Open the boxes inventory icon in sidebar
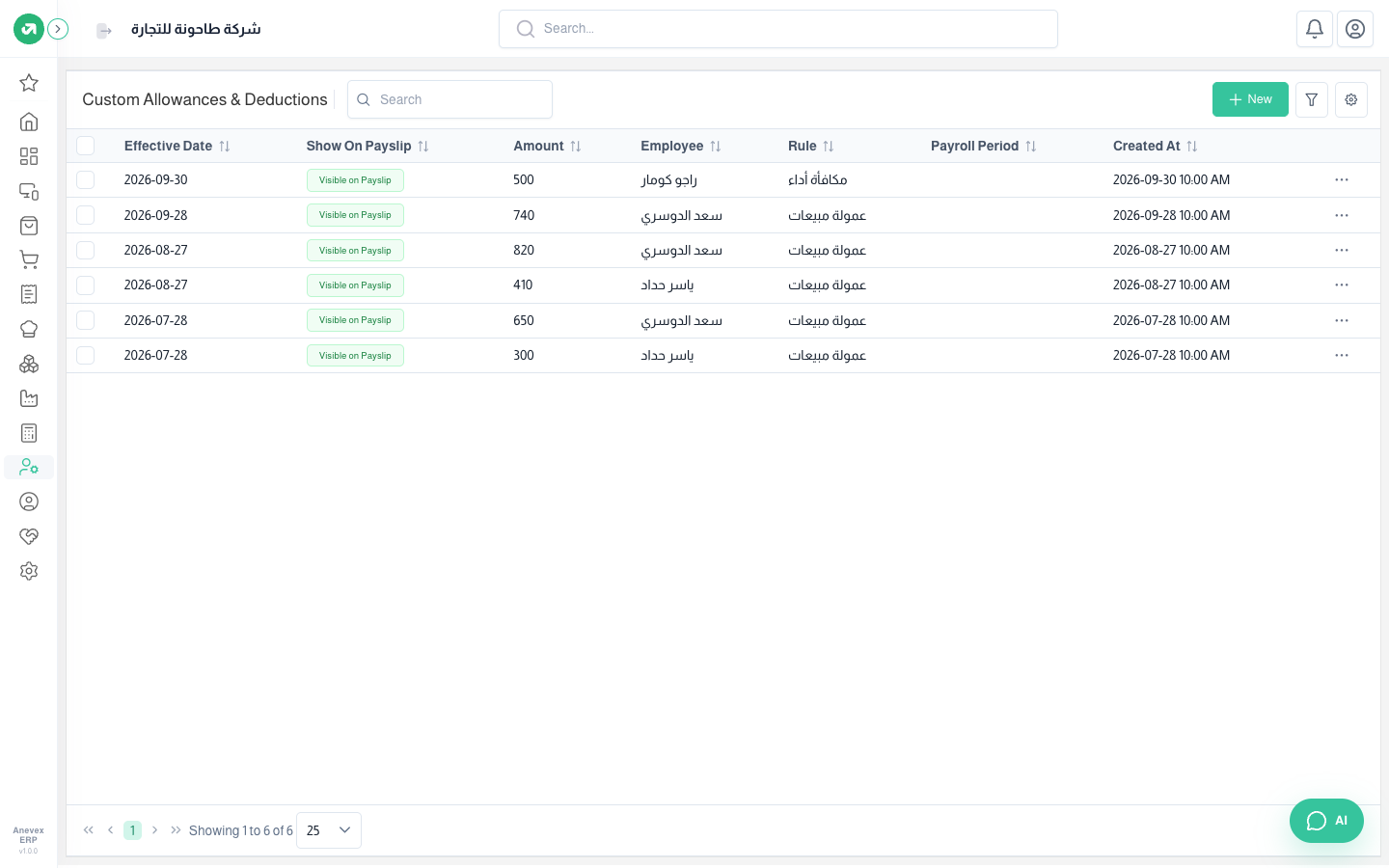The width and height of the screenshot is (1389, 868). click(29, 364)
